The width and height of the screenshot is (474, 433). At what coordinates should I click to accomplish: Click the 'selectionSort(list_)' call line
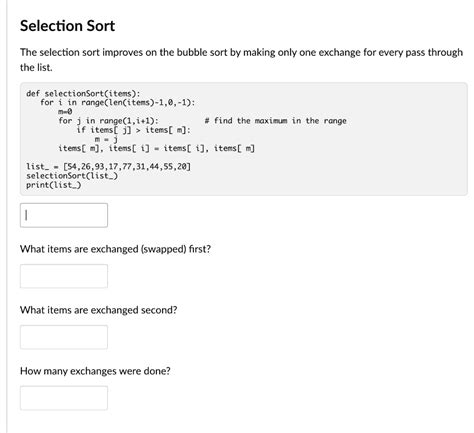72,176
